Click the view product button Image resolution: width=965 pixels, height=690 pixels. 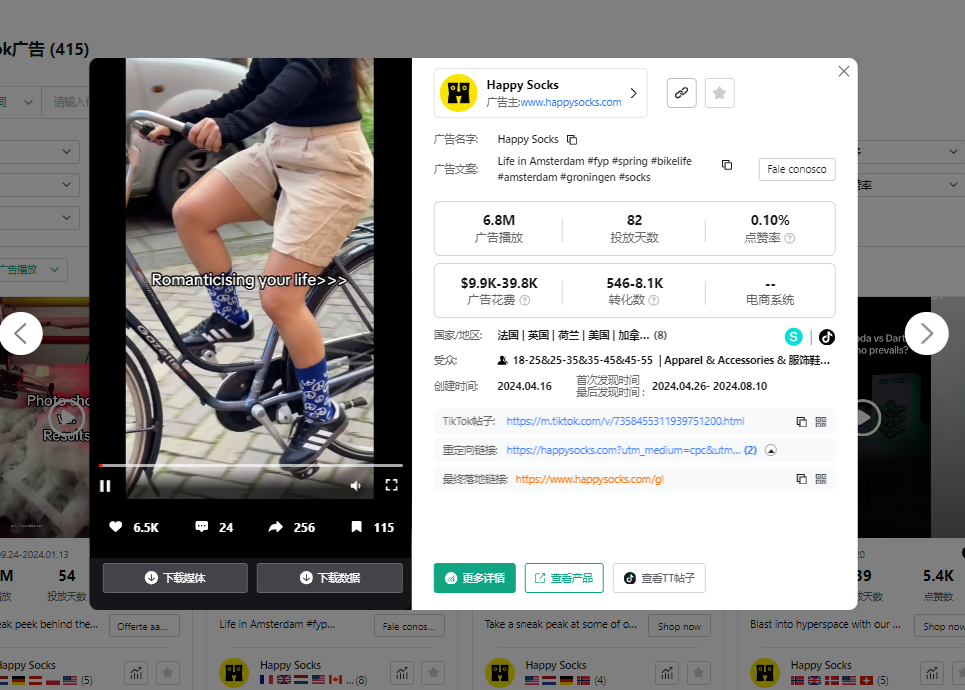tap(564, 578)
